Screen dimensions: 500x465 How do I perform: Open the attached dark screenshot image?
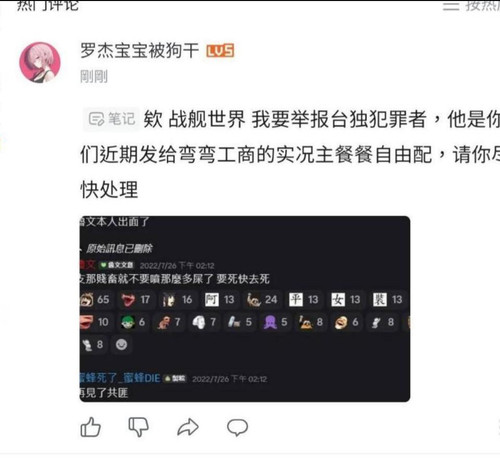point(245,309)
